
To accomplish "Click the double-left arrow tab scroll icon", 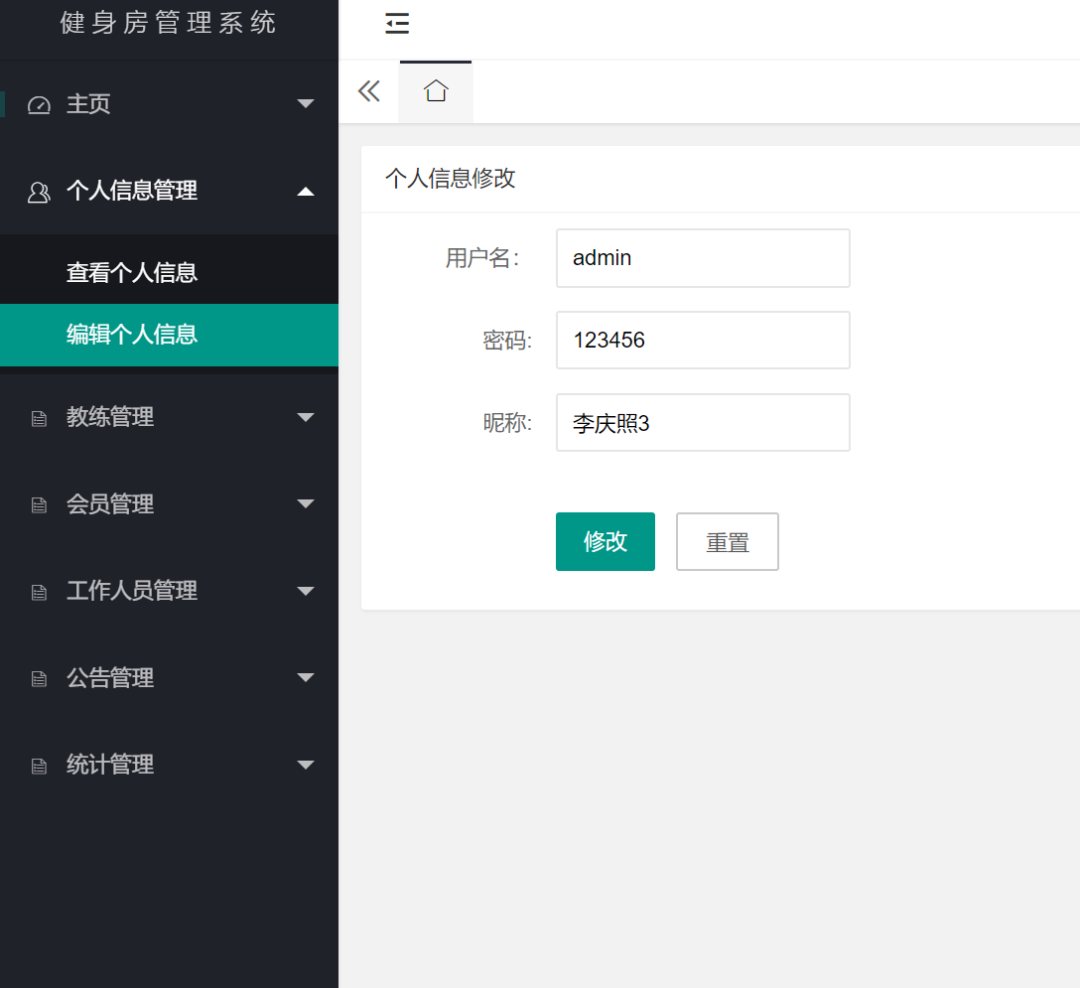I will coord(369,91).
